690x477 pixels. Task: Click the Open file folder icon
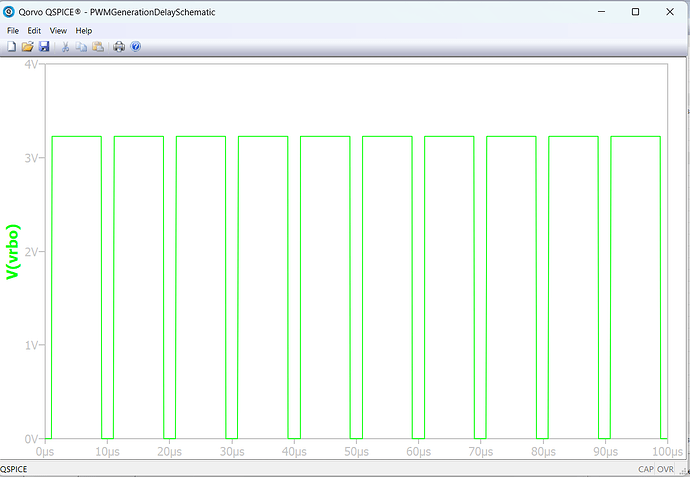click(x=27, y=46)
